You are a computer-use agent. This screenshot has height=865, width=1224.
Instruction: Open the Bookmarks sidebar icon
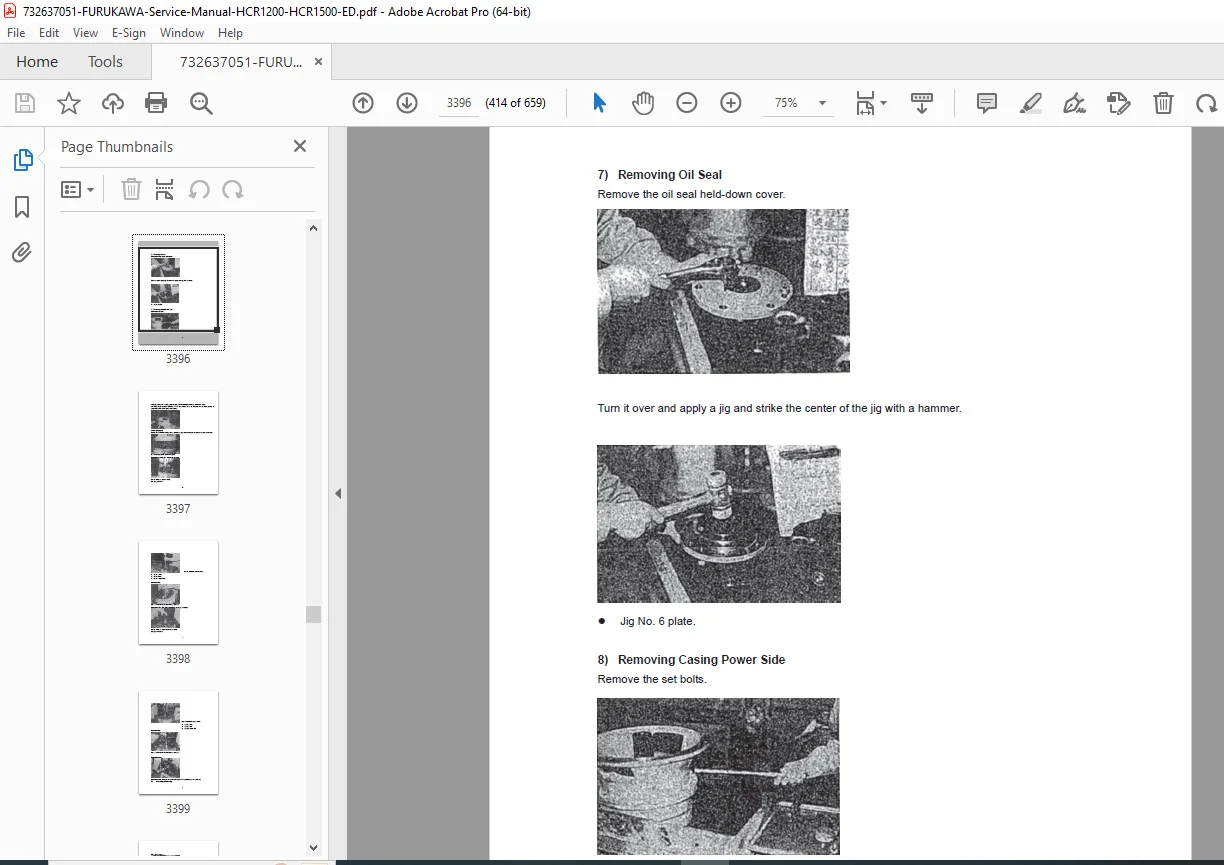pyautogui.click(x=22, y=207)
